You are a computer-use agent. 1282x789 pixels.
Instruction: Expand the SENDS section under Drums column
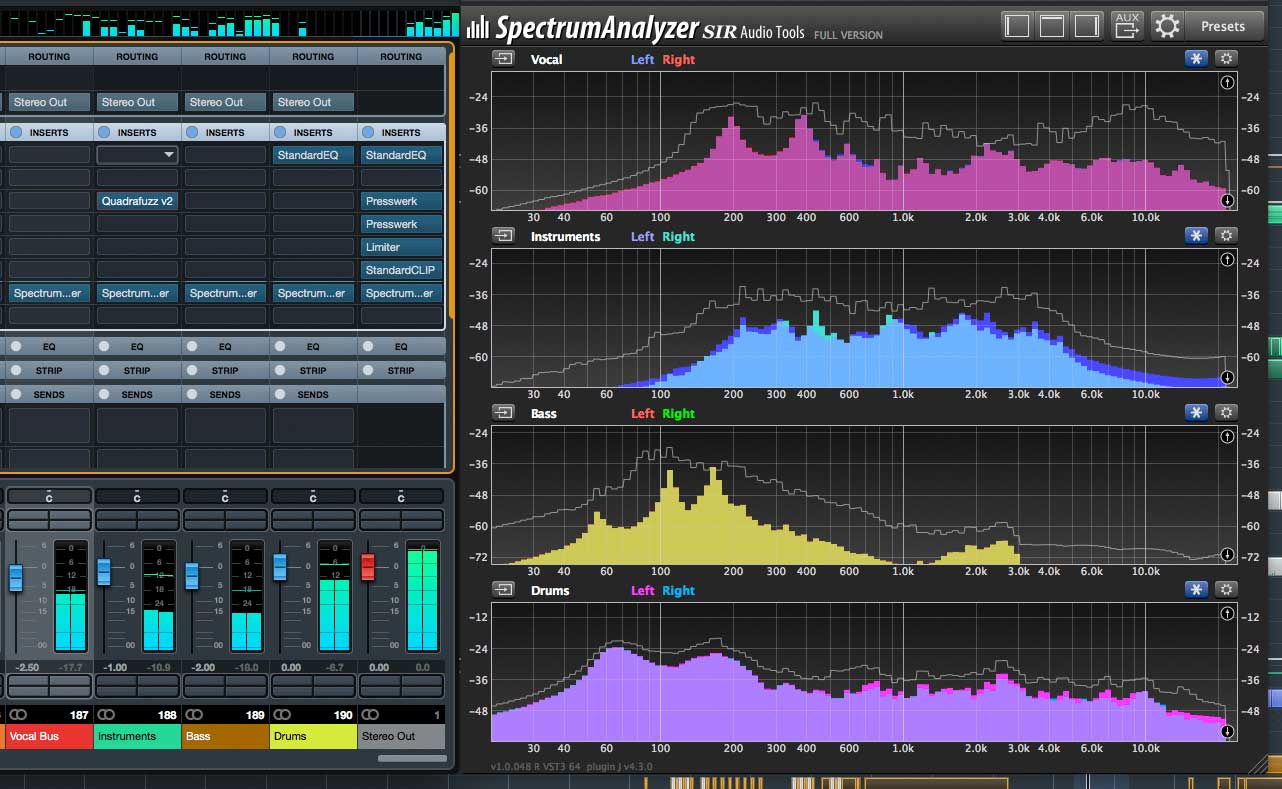point(313,395)
